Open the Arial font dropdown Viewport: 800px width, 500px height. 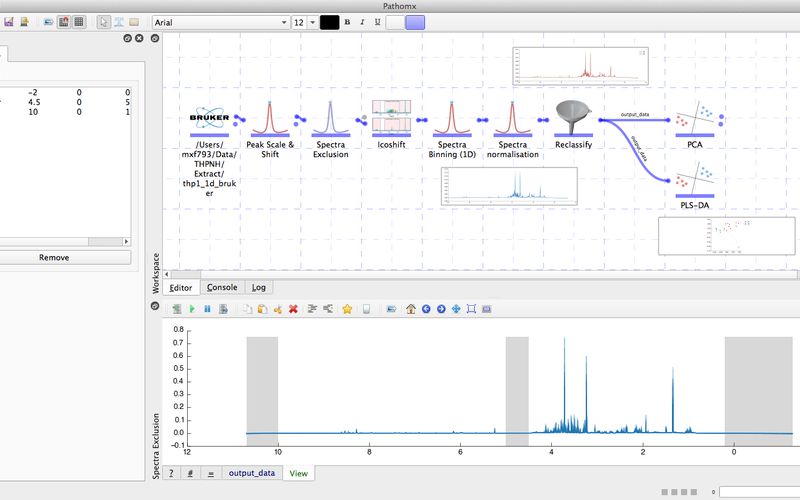[221, 22]
